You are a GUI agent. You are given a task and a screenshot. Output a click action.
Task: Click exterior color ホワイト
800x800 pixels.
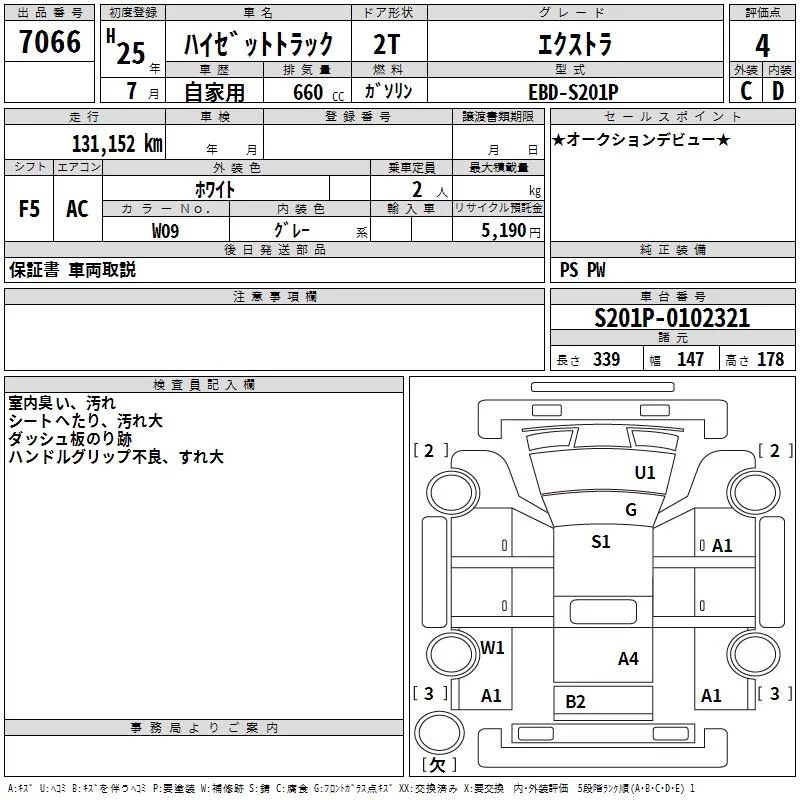coord(215,189)
